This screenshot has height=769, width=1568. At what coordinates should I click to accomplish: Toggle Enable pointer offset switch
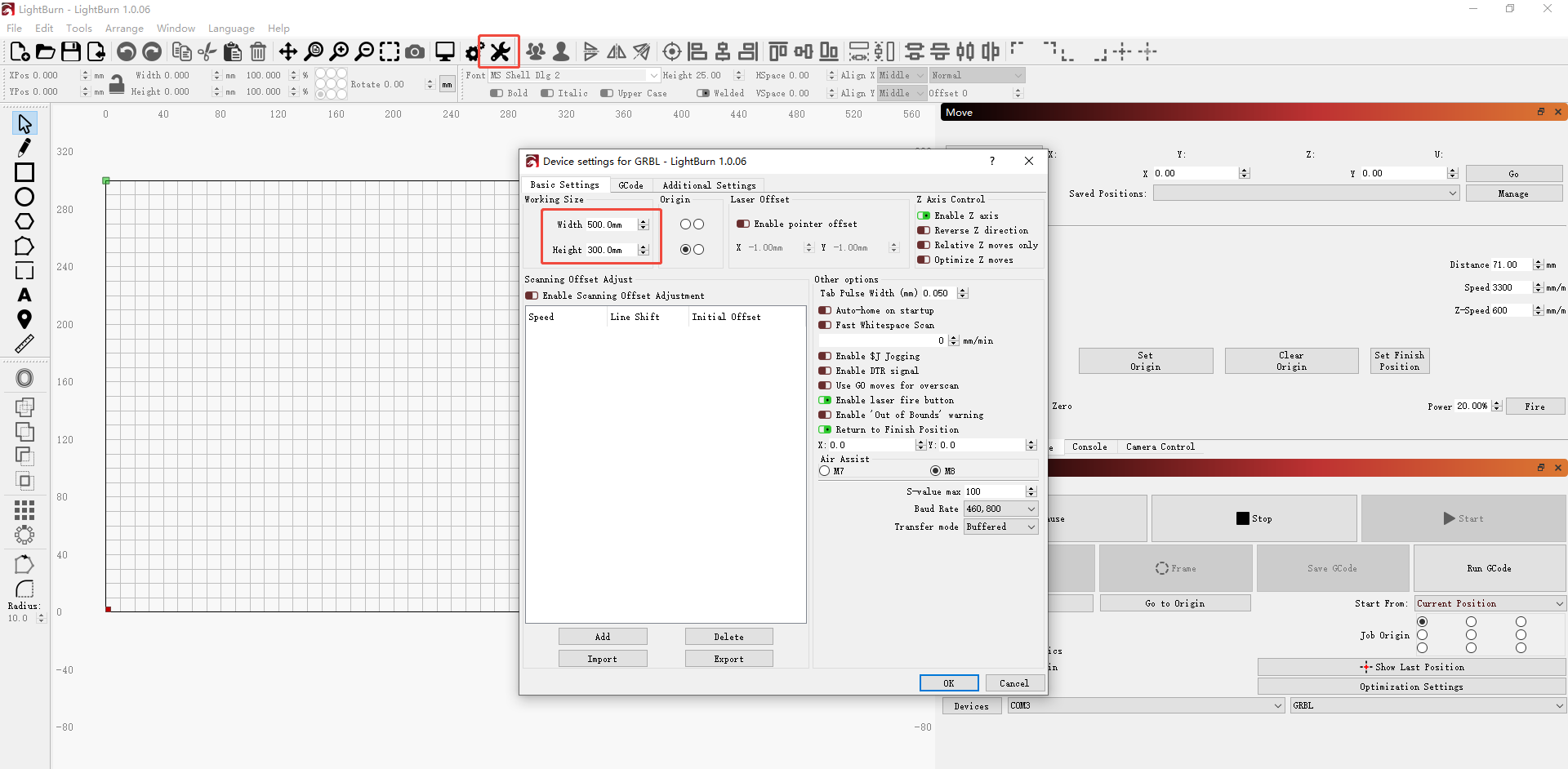click(743, 224)
